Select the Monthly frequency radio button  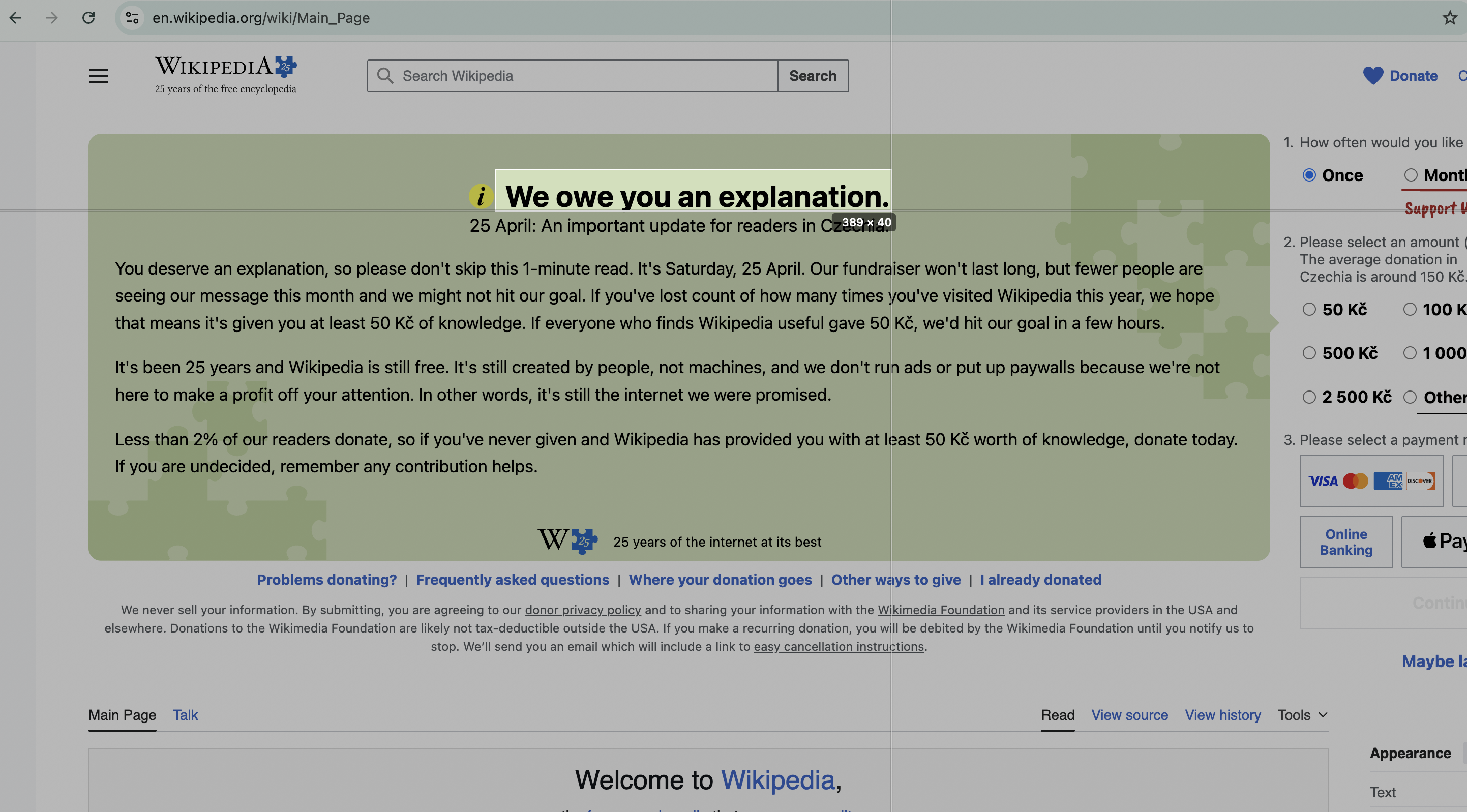pos(1411,175)
